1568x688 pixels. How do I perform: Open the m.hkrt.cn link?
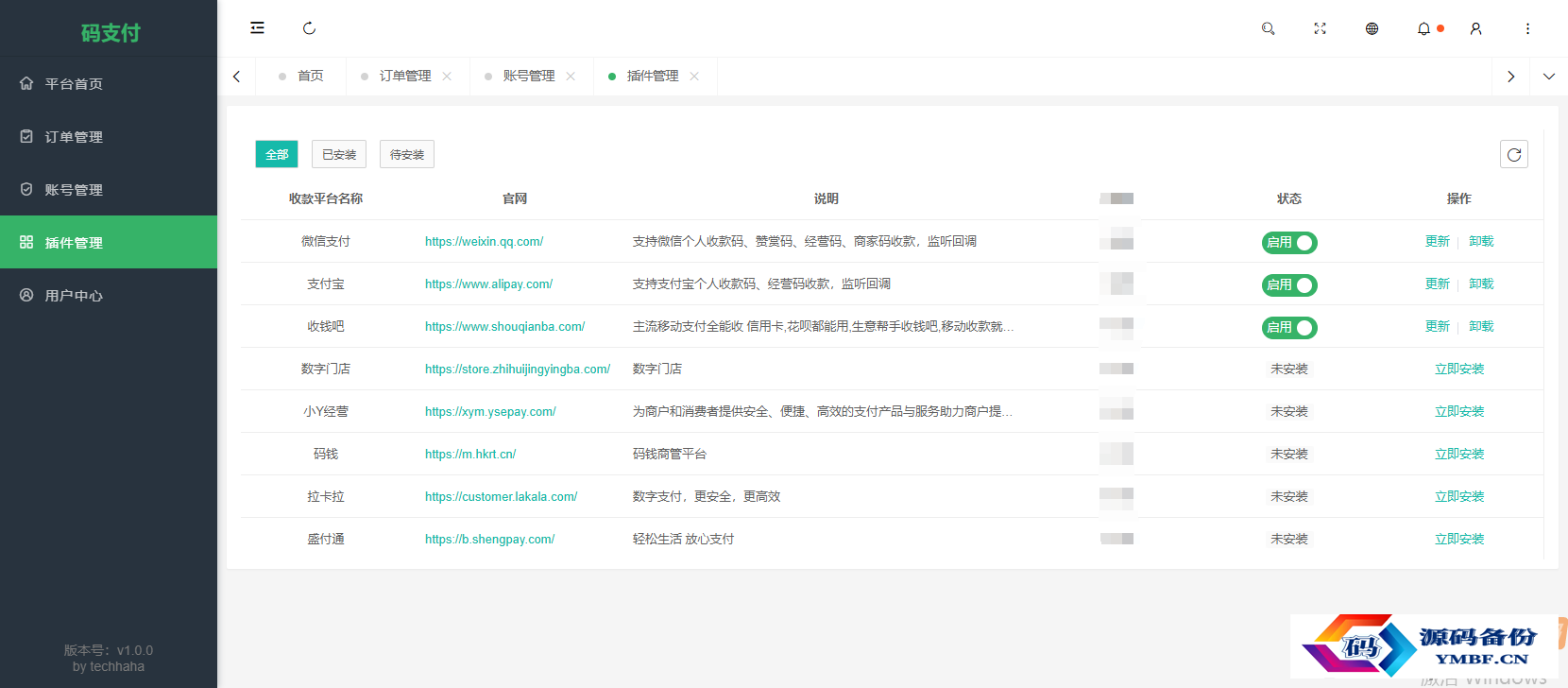470,454
